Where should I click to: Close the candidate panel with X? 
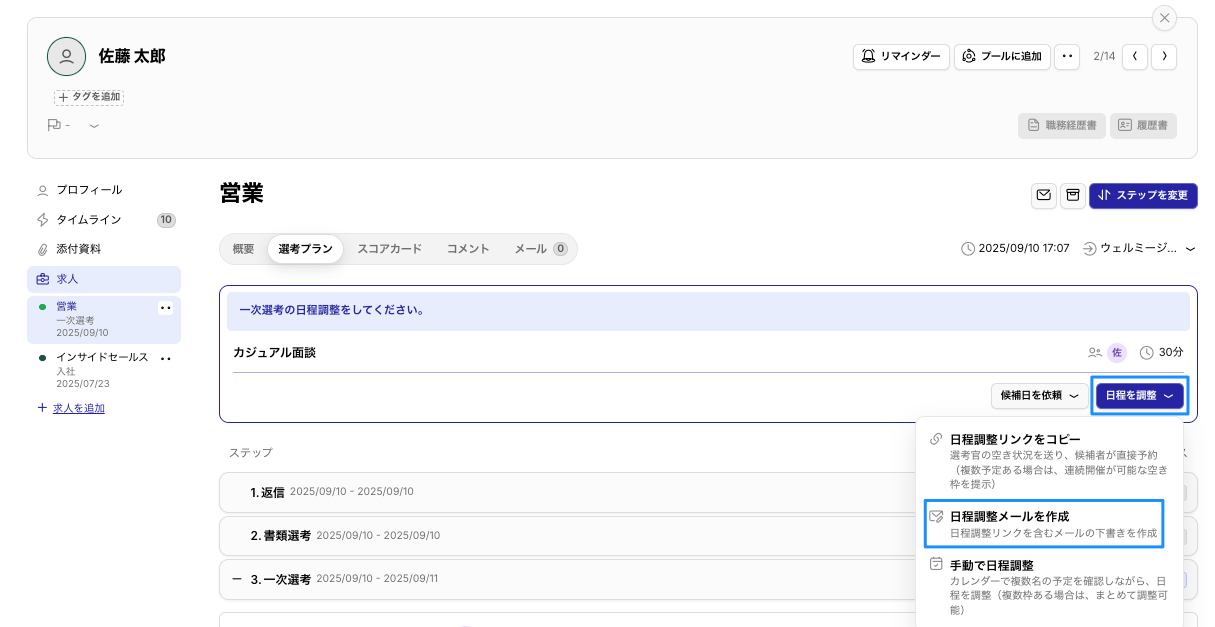coord(1164,18)
